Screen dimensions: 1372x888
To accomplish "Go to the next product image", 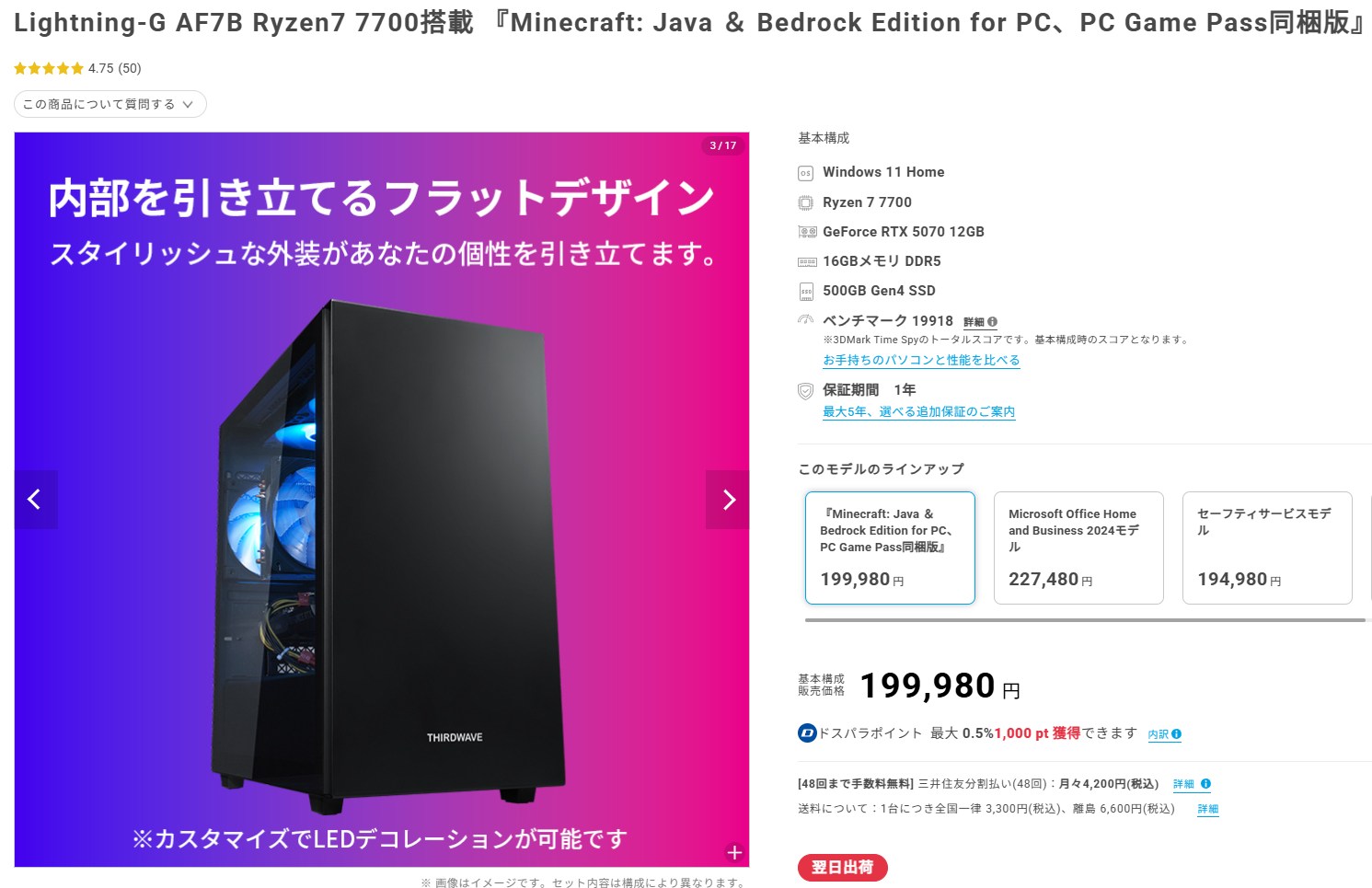I will [727, 500].
